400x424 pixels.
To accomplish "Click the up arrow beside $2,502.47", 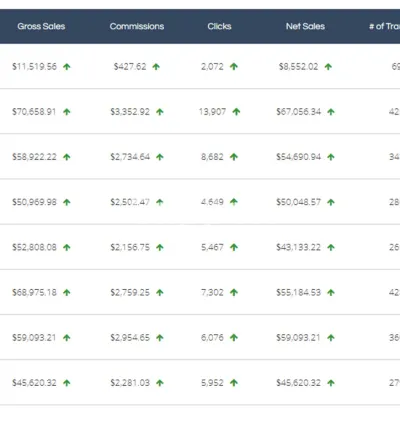I will point(160,202).
